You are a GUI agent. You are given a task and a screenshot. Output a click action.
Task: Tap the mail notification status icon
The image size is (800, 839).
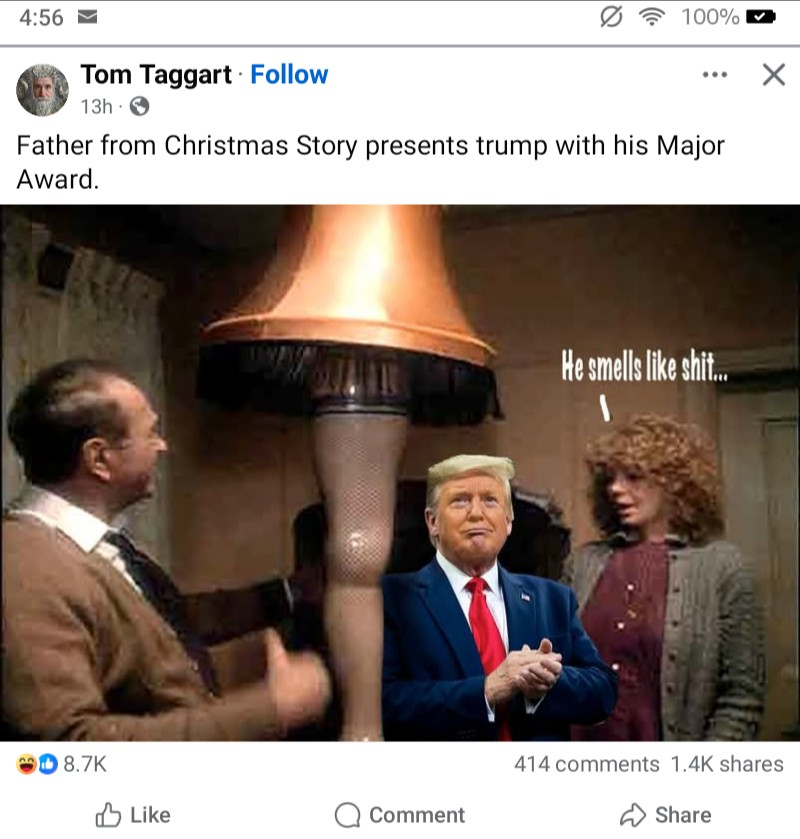point(87,18)
